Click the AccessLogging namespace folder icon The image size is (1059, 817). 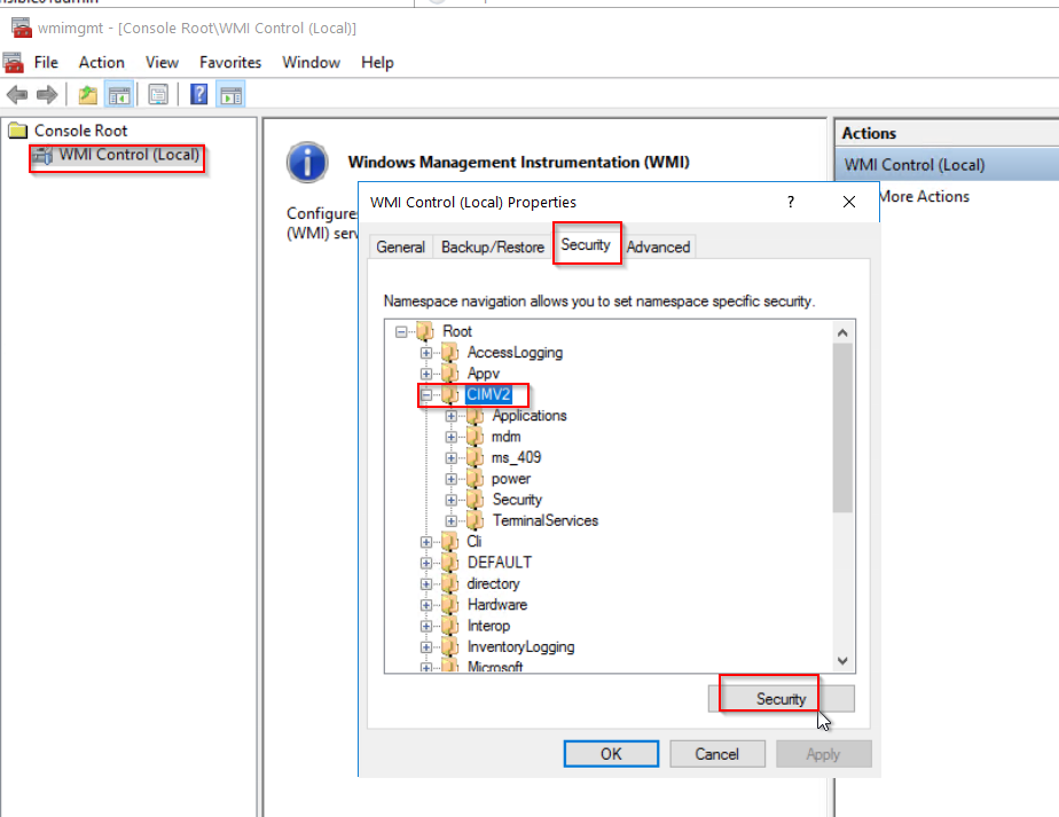click(x=450, y=352)
